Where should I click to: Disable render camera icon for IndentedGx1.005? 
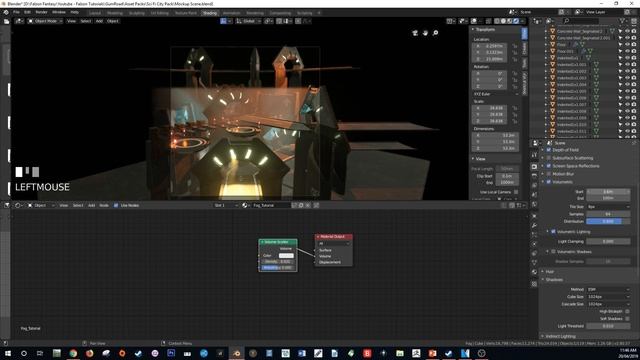point(634,91)
